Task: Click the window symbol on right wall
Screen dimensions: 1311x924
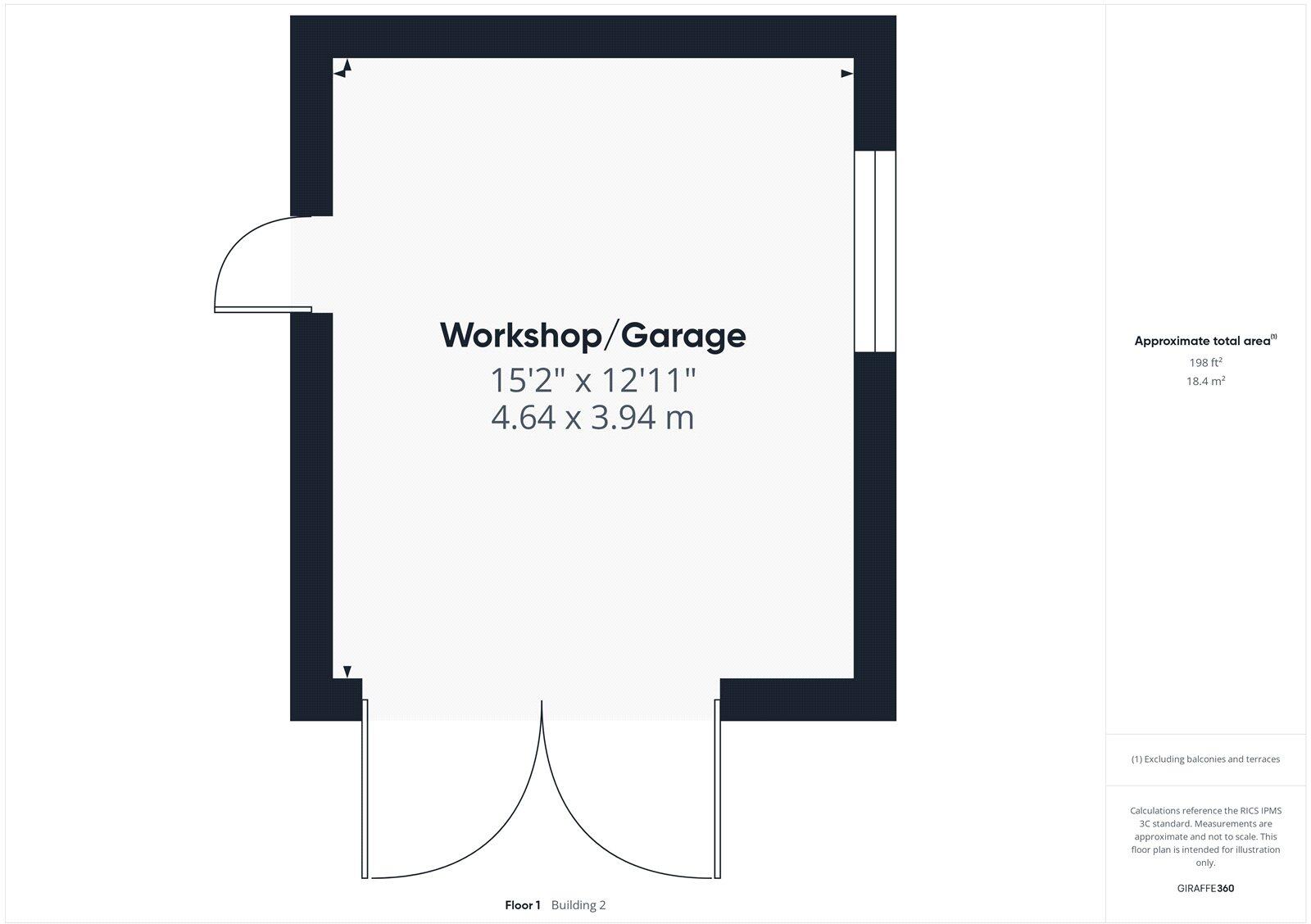Action: pos(875,251)
